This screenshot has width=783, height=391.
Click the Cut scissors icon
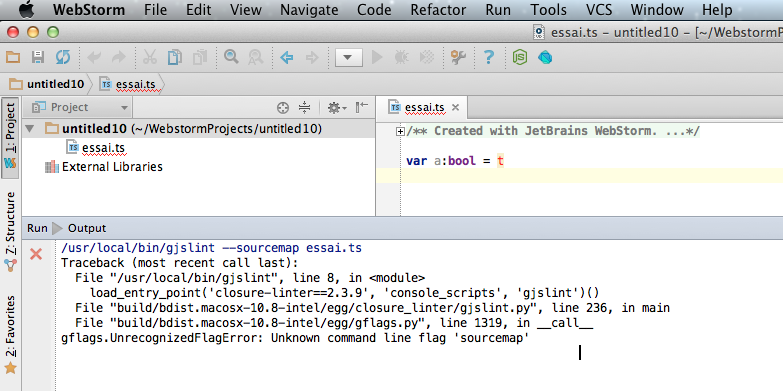[x=149, y=57]
